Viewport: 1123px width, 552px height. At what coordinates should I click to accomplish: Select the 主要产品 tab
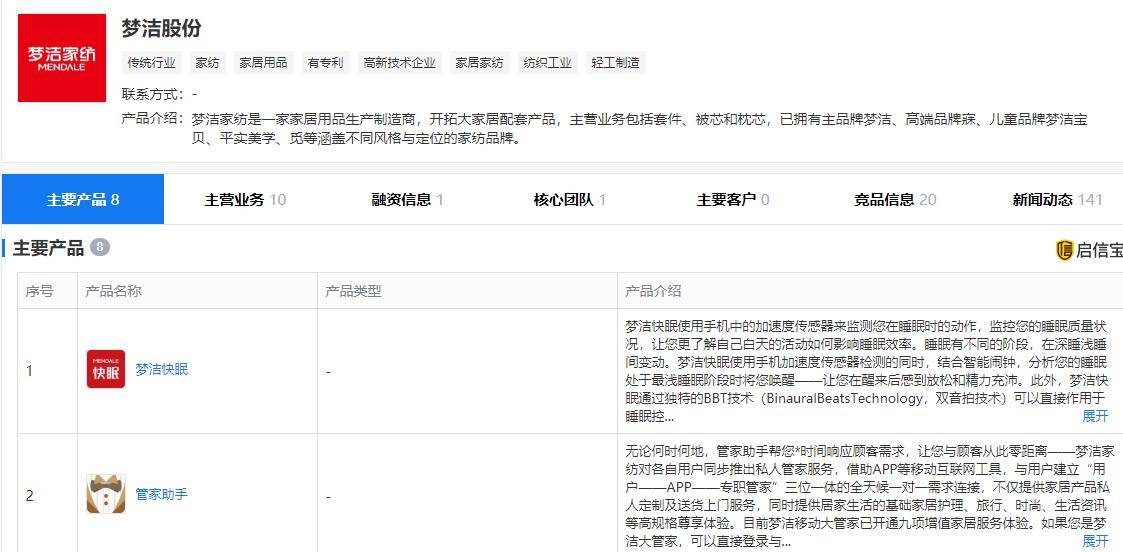tap(83, 199)
